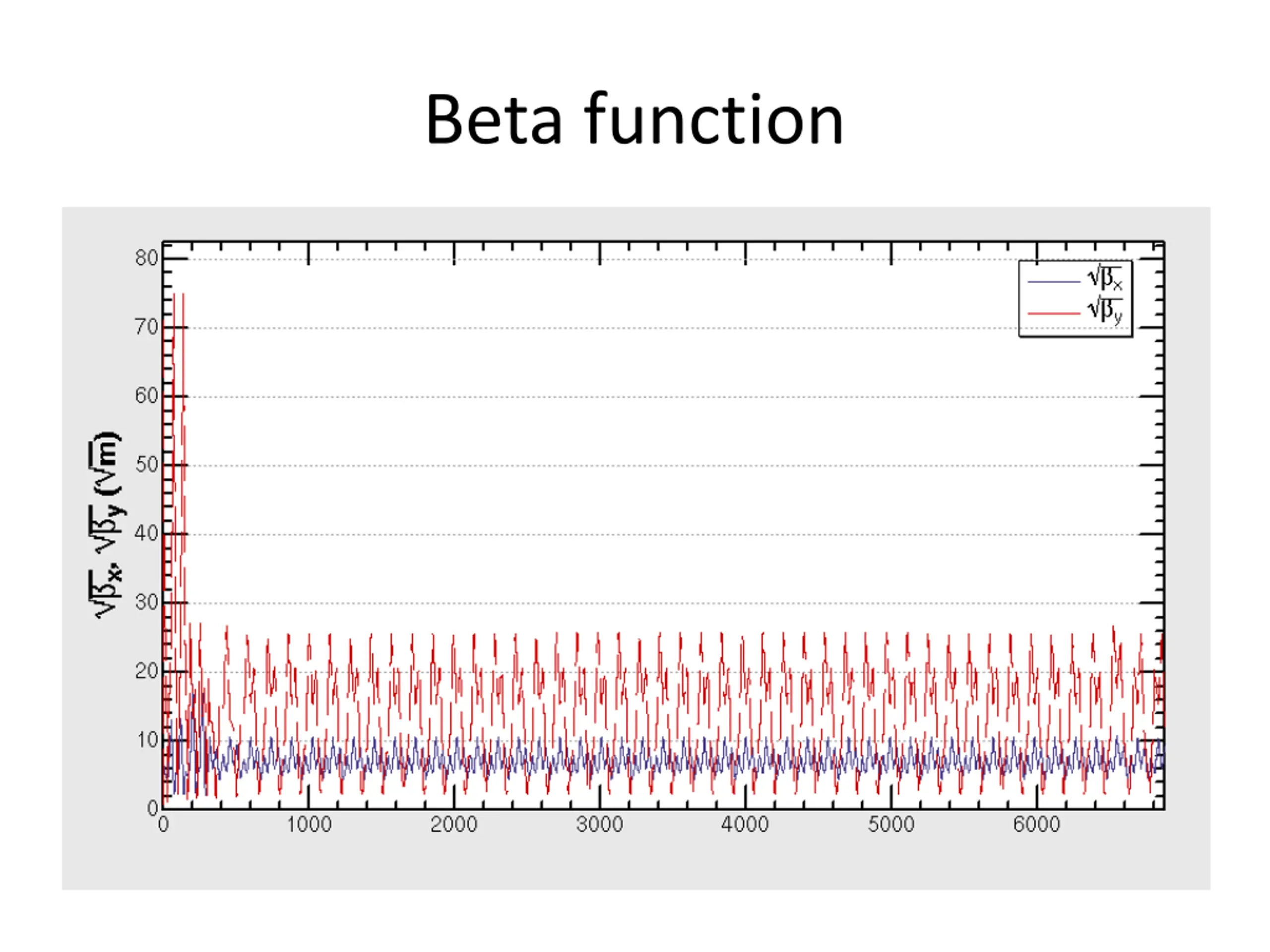Click x-axis tick label 5000

(x=891, y=825)
